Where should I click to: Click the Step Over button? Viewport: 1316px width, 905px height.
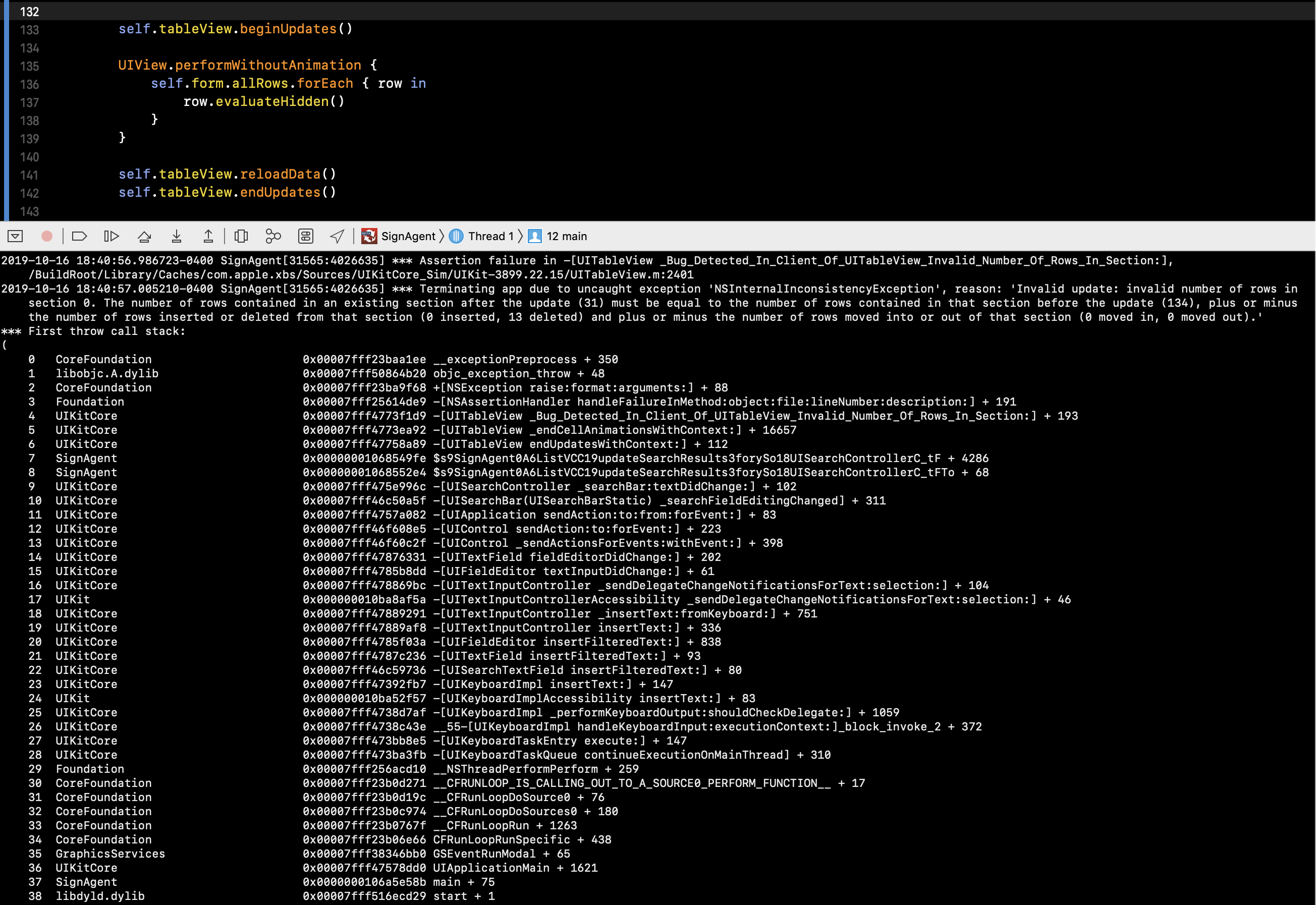click(x=145, y=236)
